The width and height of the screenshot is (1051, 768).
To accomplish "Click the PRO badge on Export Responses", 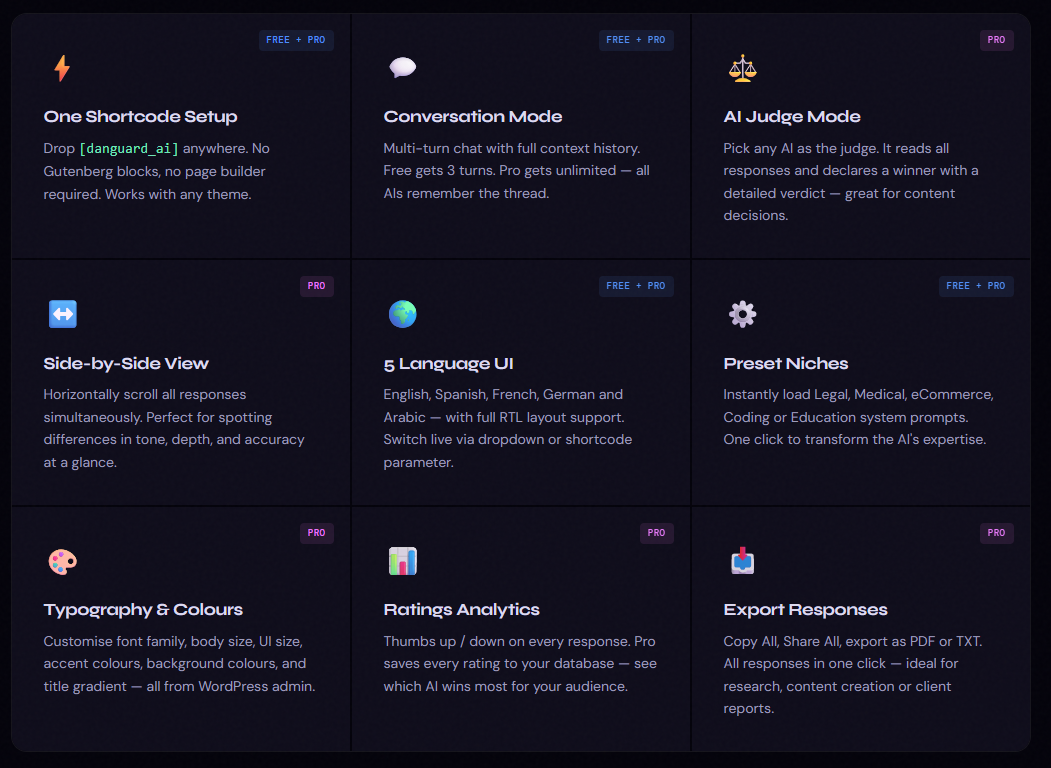I will (x=996, y=533).
